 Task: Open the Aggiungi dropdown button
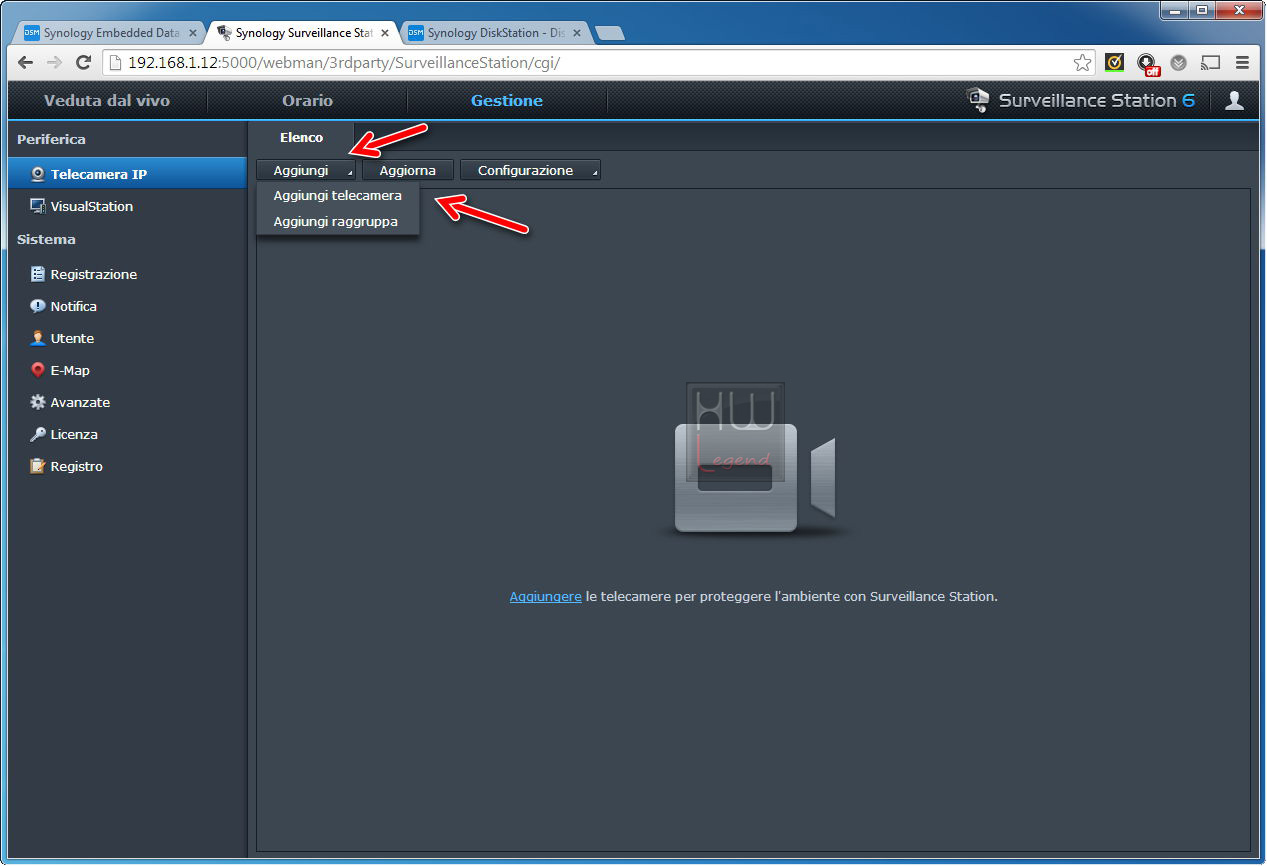(x=306, y=170)
